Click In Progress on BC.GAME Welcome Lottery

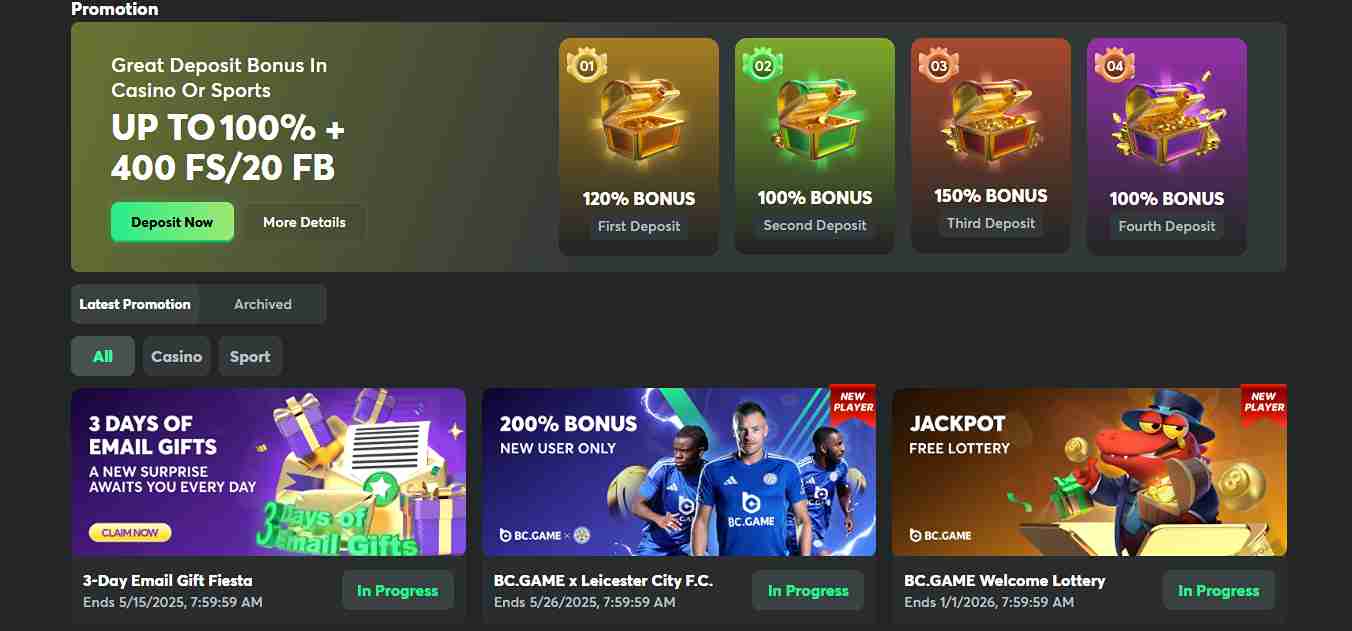(1218, 590)
